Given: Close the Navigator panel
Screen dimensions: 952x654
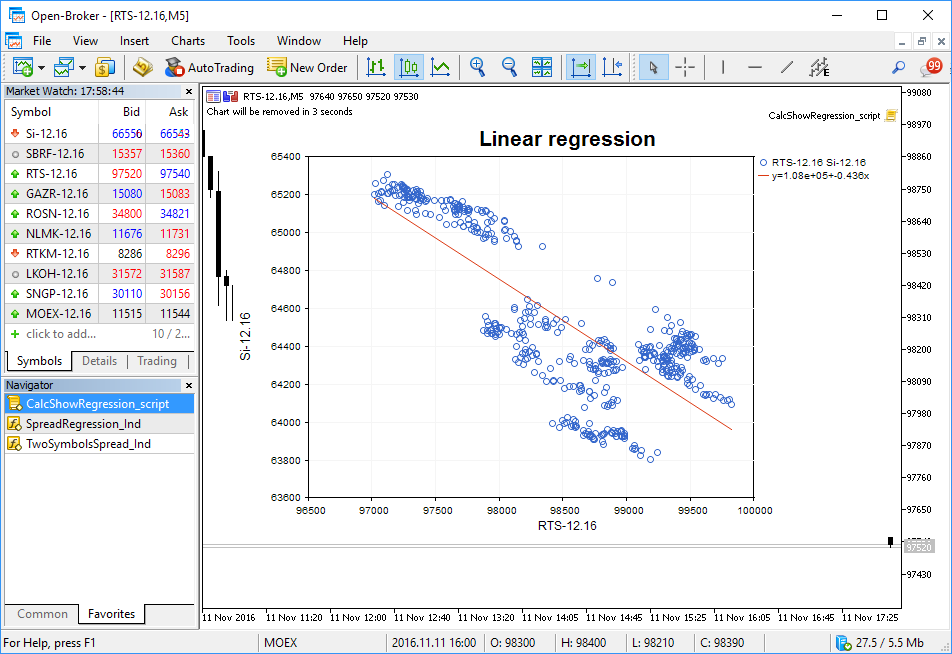Looking at the screenshot, I should [x=189, y=386].
